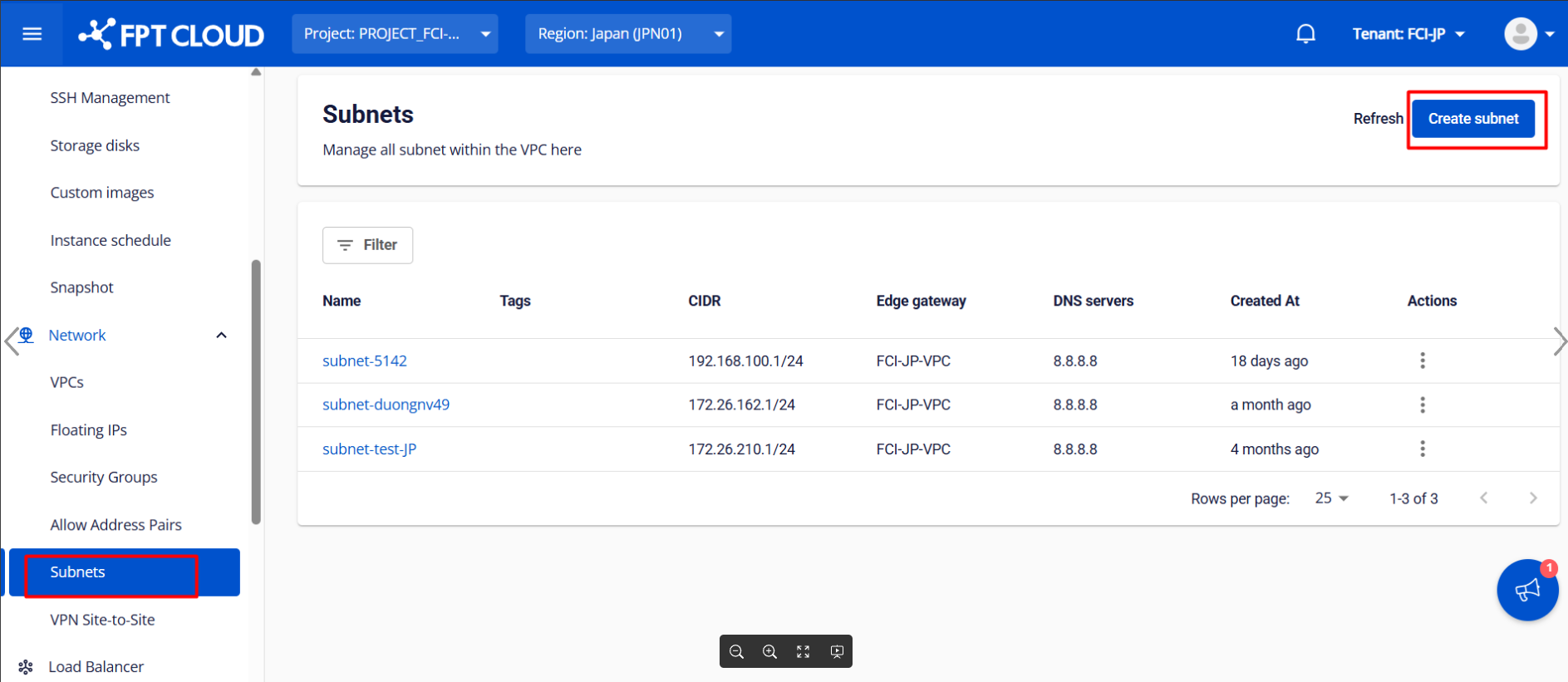Image resolution: width=1568 pixels, height=682 pixels.
Task: Click the zoom out magnifier icon
Action: (736, 652)
